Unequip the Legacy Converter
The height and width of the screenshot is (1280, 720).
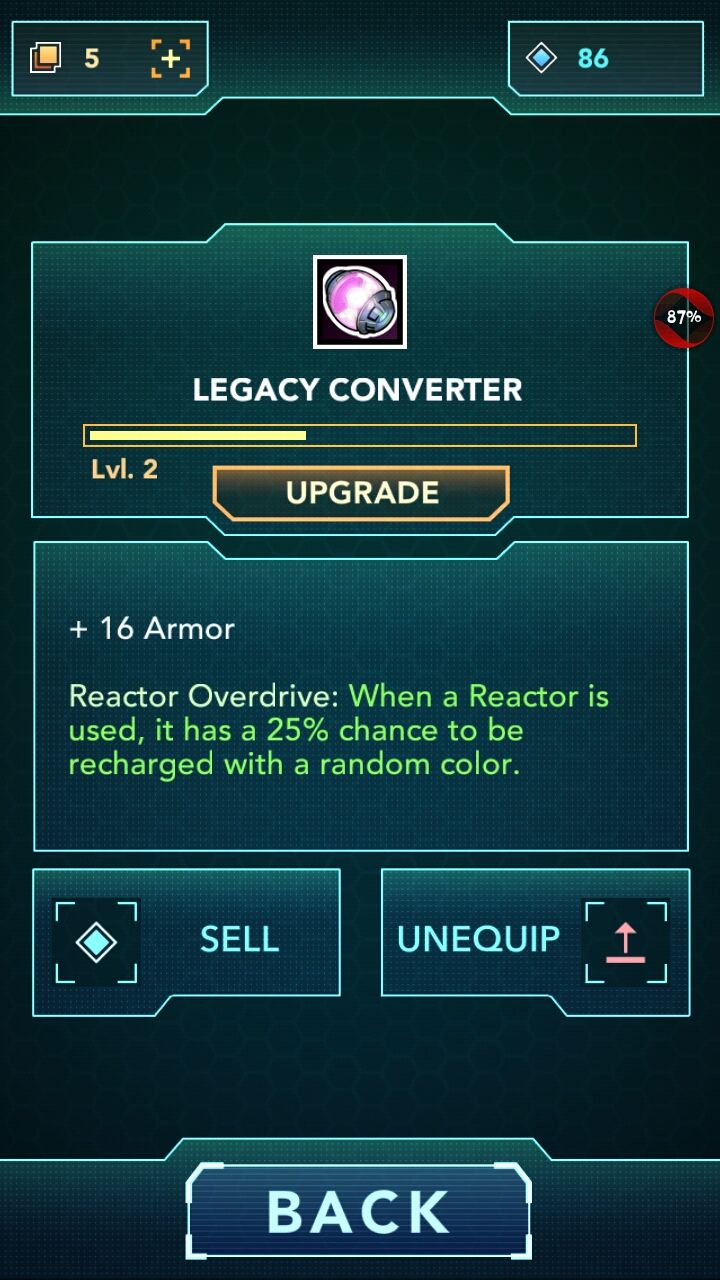tap(535, 939)
